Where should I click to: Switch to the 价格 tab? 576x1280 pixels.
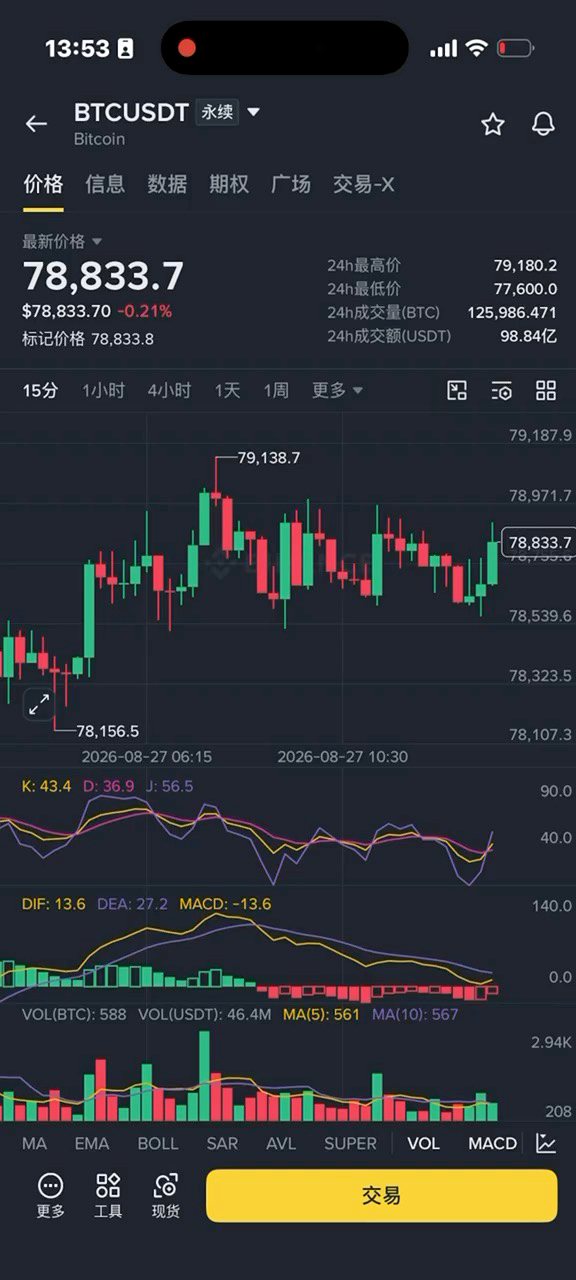point(43,184)
